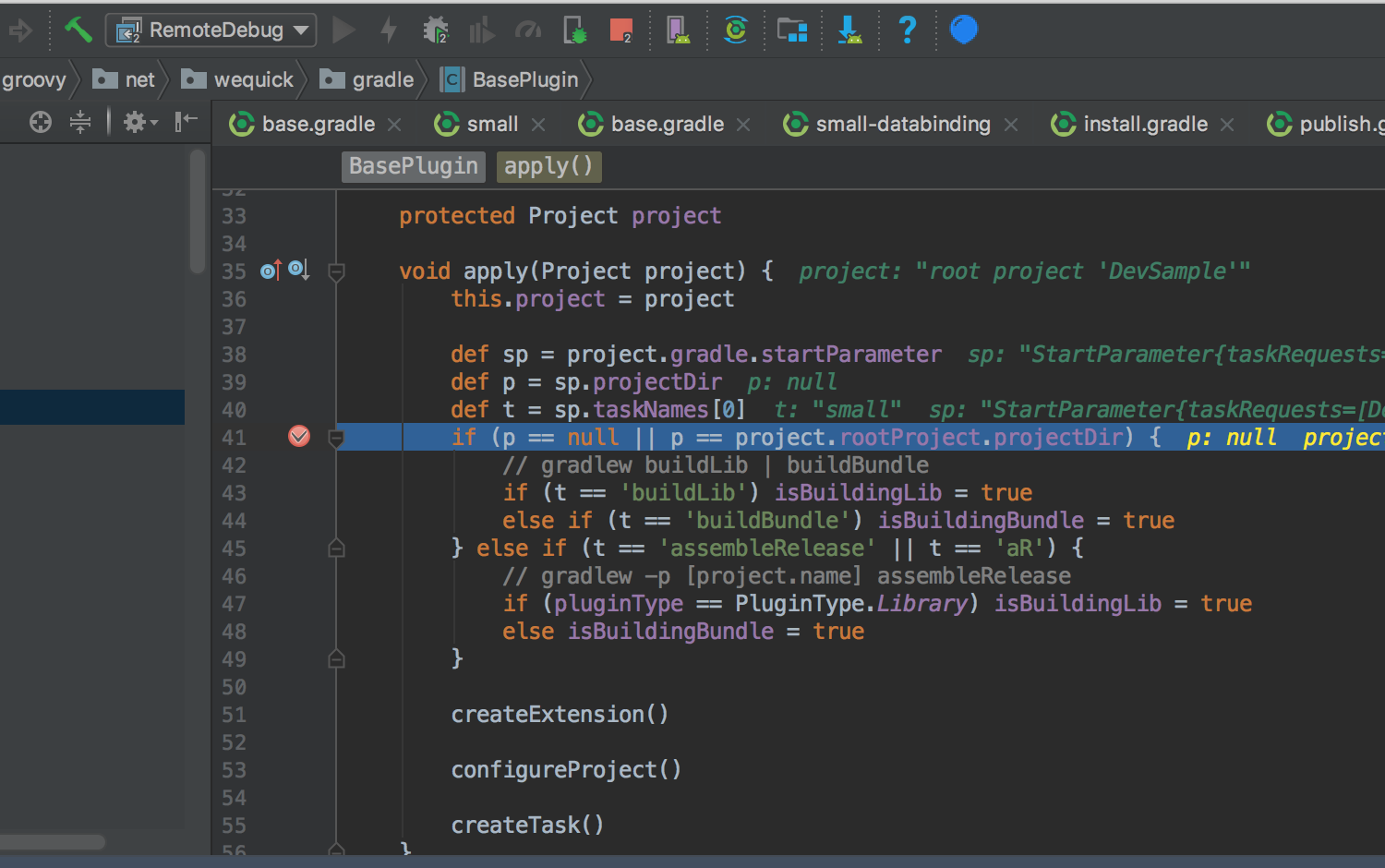This screenshot has height=868, width=1385.
Task: Open the Project Structure icon
Action: click(x=792, y=30)
